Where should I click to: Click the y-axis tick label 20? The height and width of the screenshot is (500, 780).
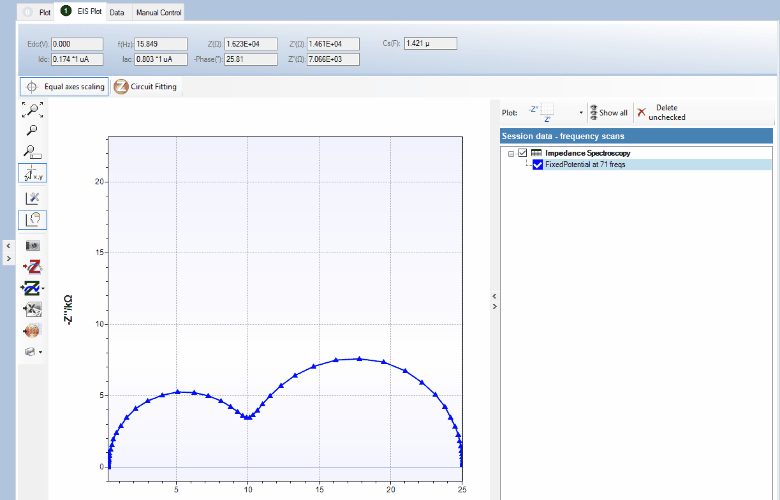99,182
